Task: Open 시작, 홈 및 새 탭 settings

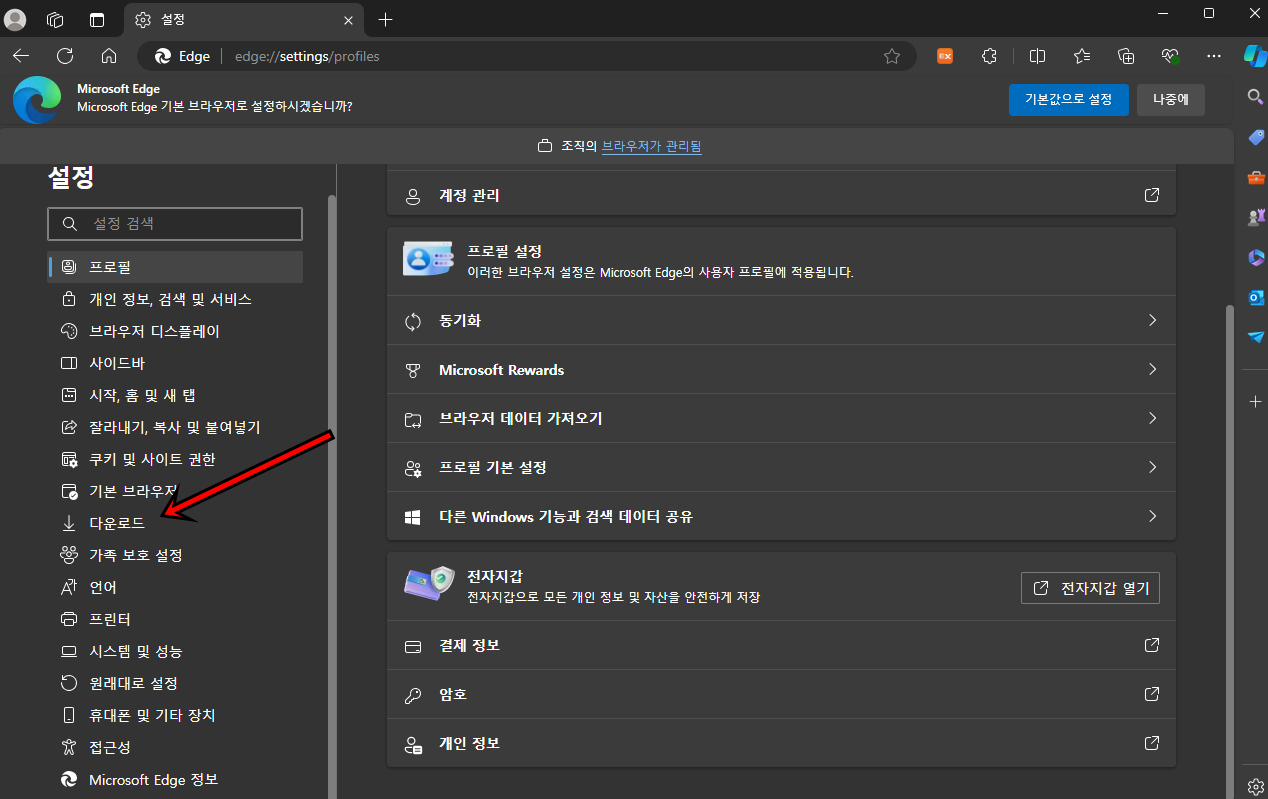Action: point(175,395)
